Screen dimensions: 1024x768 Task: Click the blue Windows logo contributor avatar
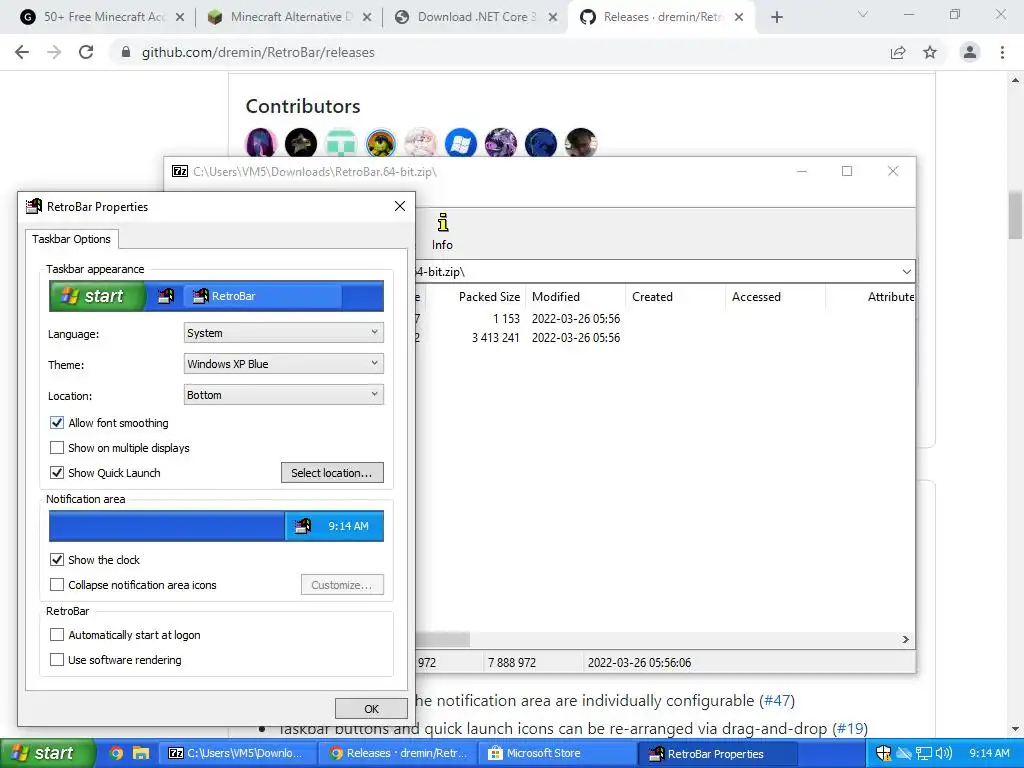461,143
